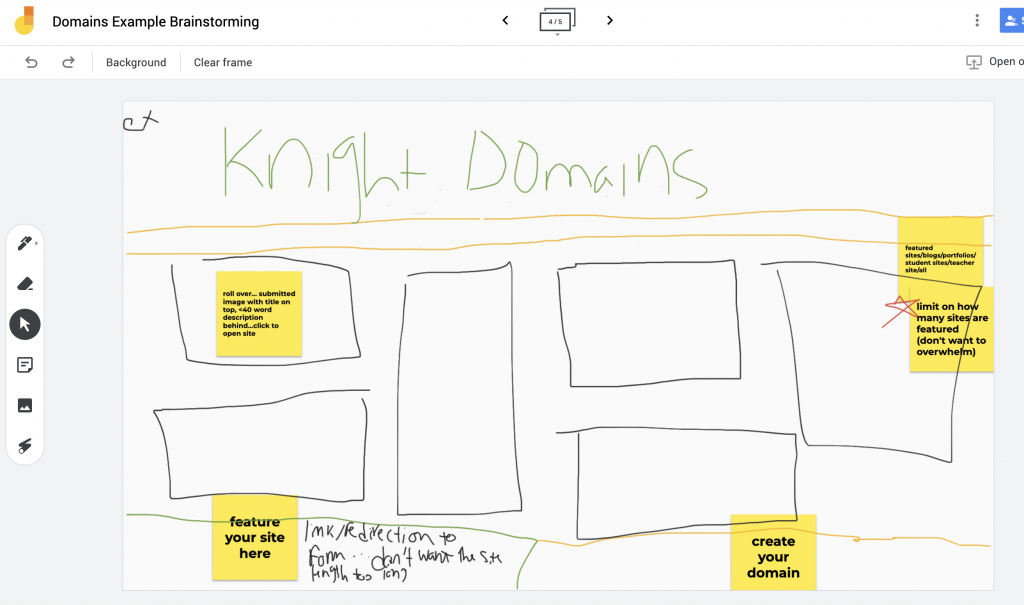Open the Jamboard home logo
The image size is (1024, 605).
click(25, 21)
